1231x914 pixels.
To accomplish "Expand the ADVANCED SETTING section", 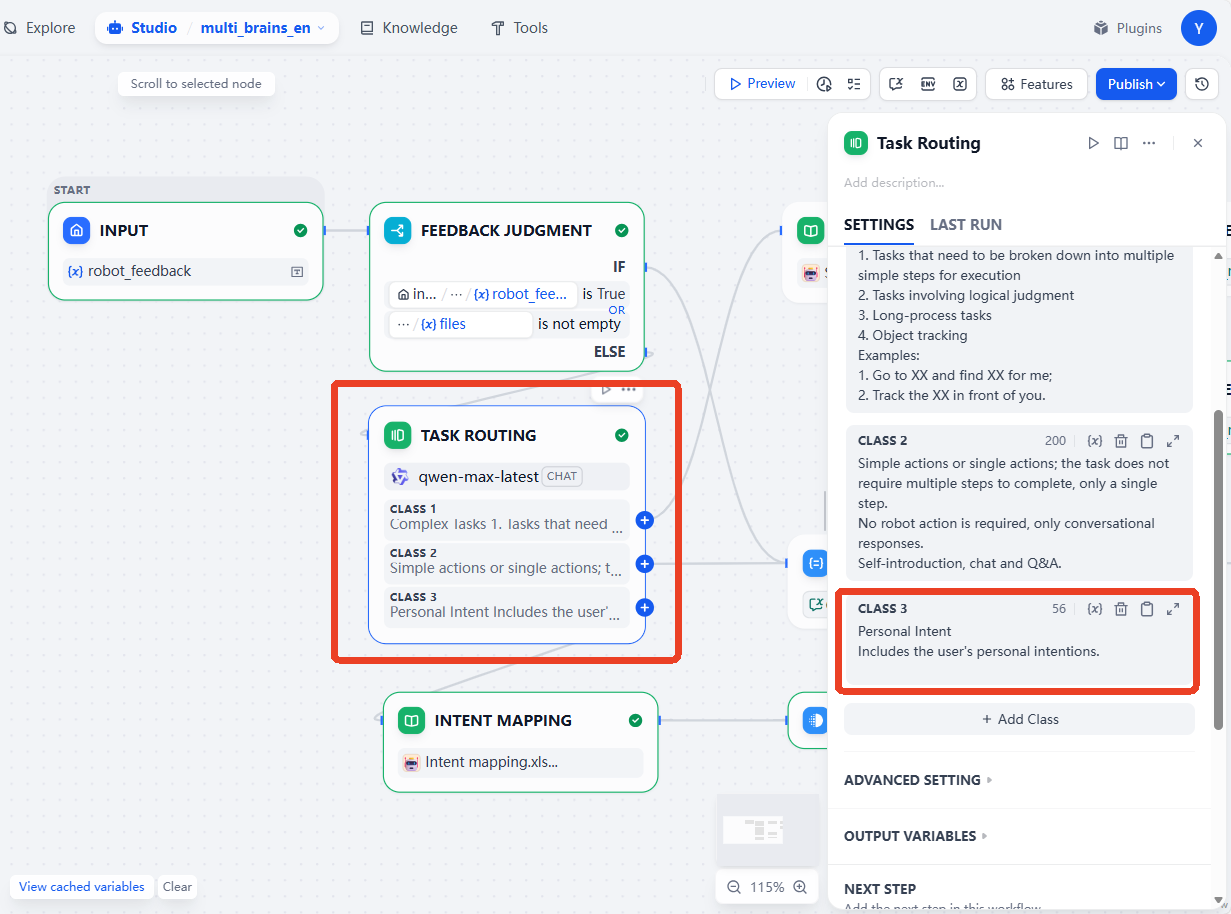I will [x=918, y=780].
